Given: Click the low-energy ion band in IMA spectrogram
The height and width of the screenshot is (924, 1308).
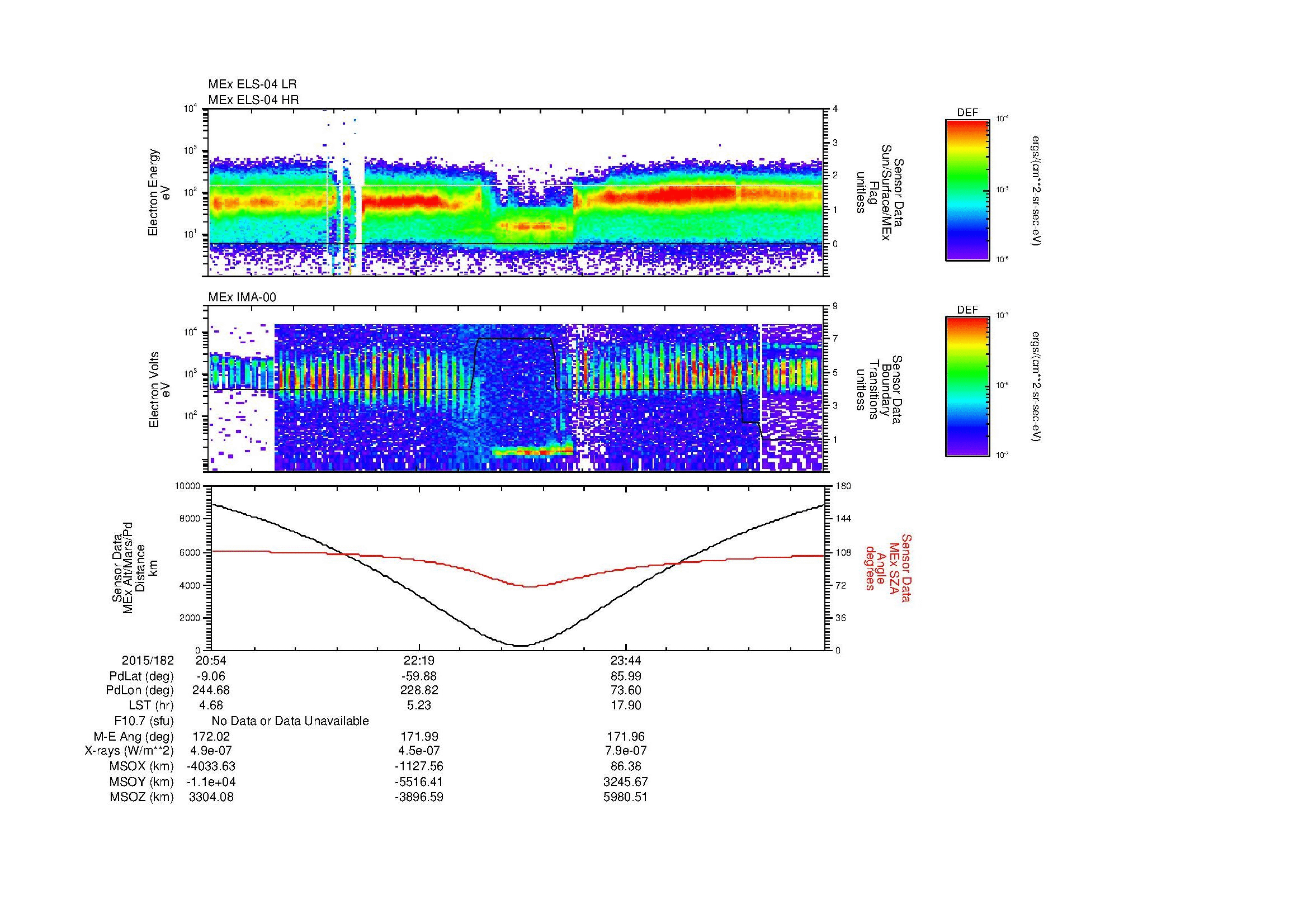Looking at the screenshot, I should (533, 452).
